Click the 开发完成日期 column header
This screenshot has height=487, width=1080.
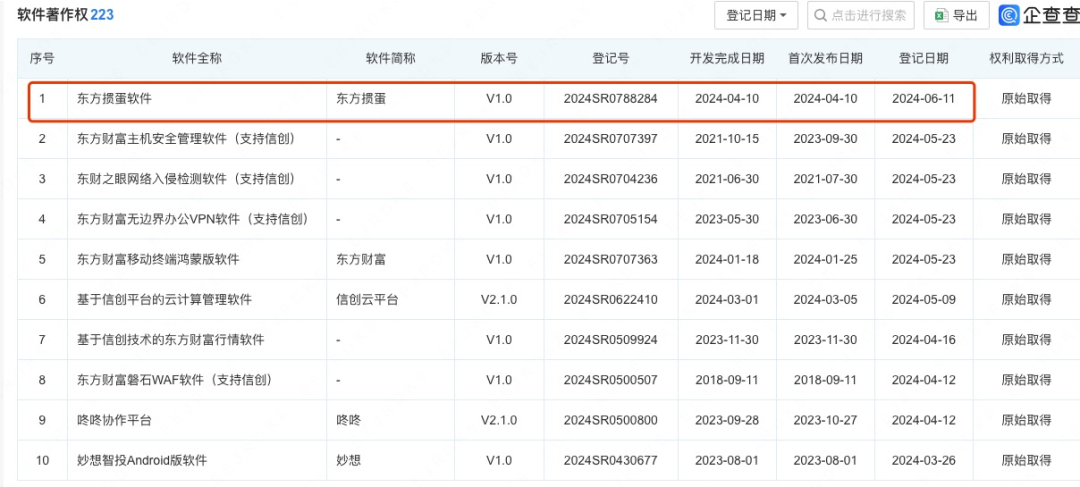[x=727, y=59]
